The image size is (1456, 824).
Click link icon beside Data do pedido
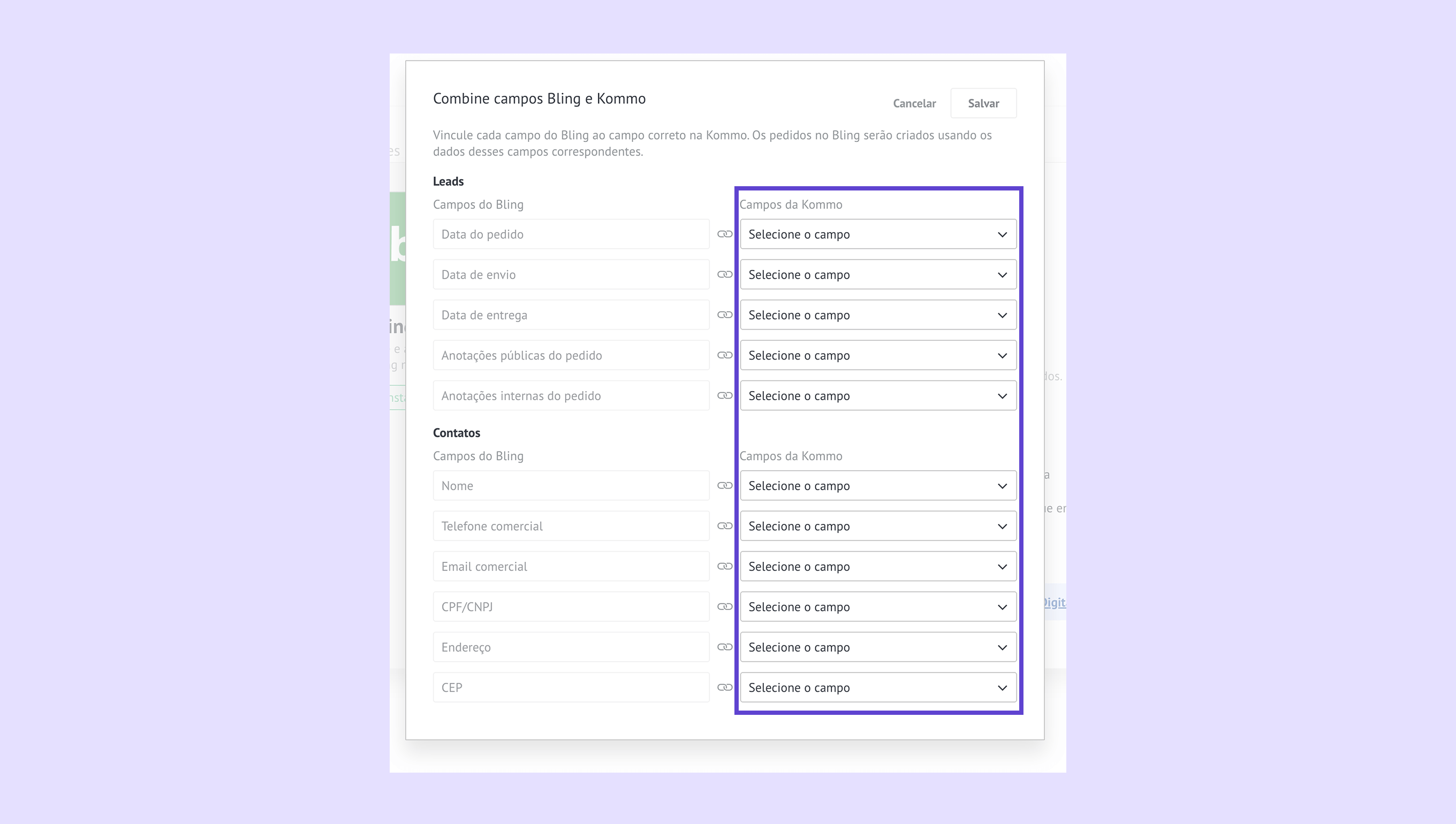[x=725, y=234]
